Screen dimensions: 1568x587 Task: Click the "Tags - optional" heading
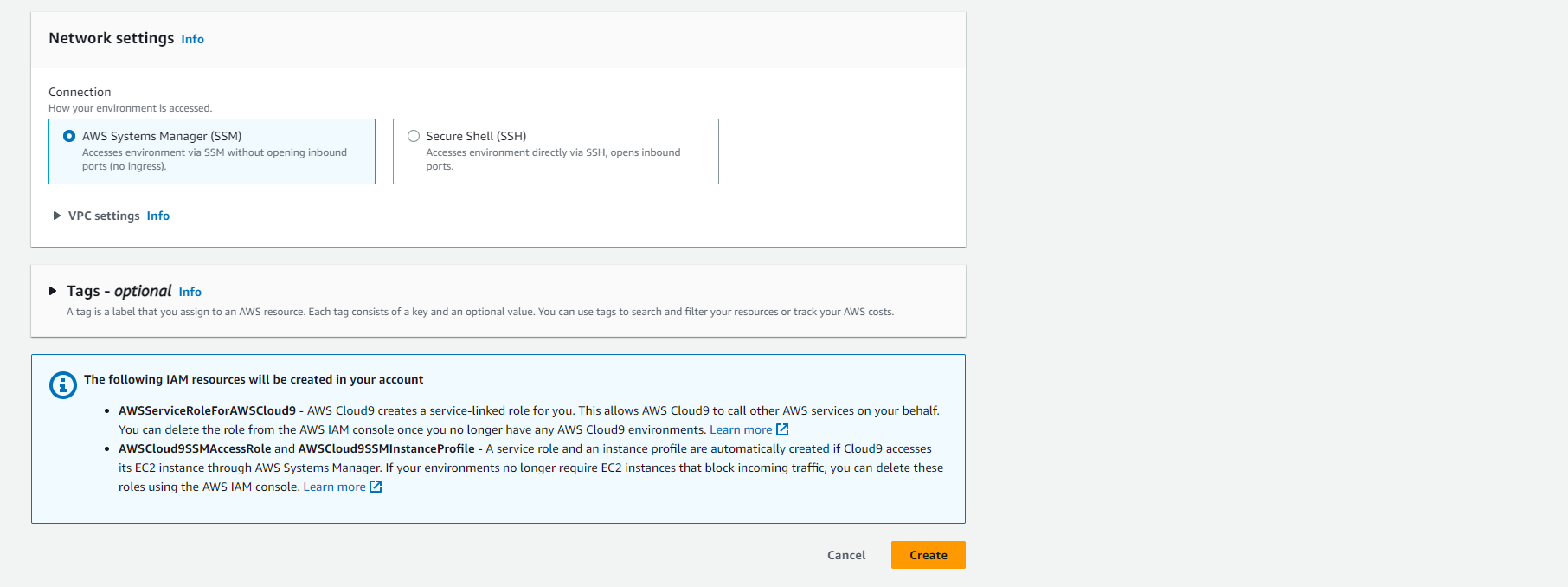coord(119,291)
